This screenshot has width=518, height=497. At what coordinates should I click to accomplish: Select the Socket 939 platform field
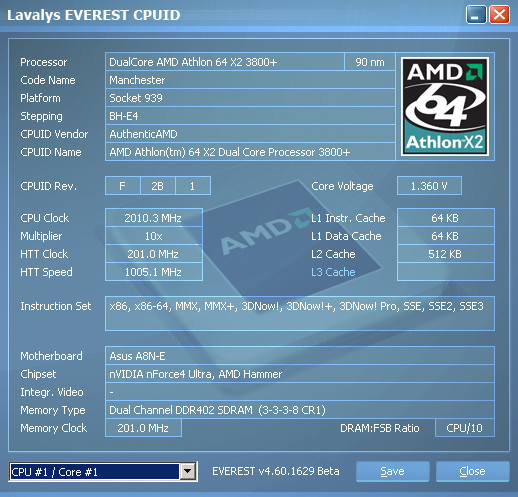250,98
